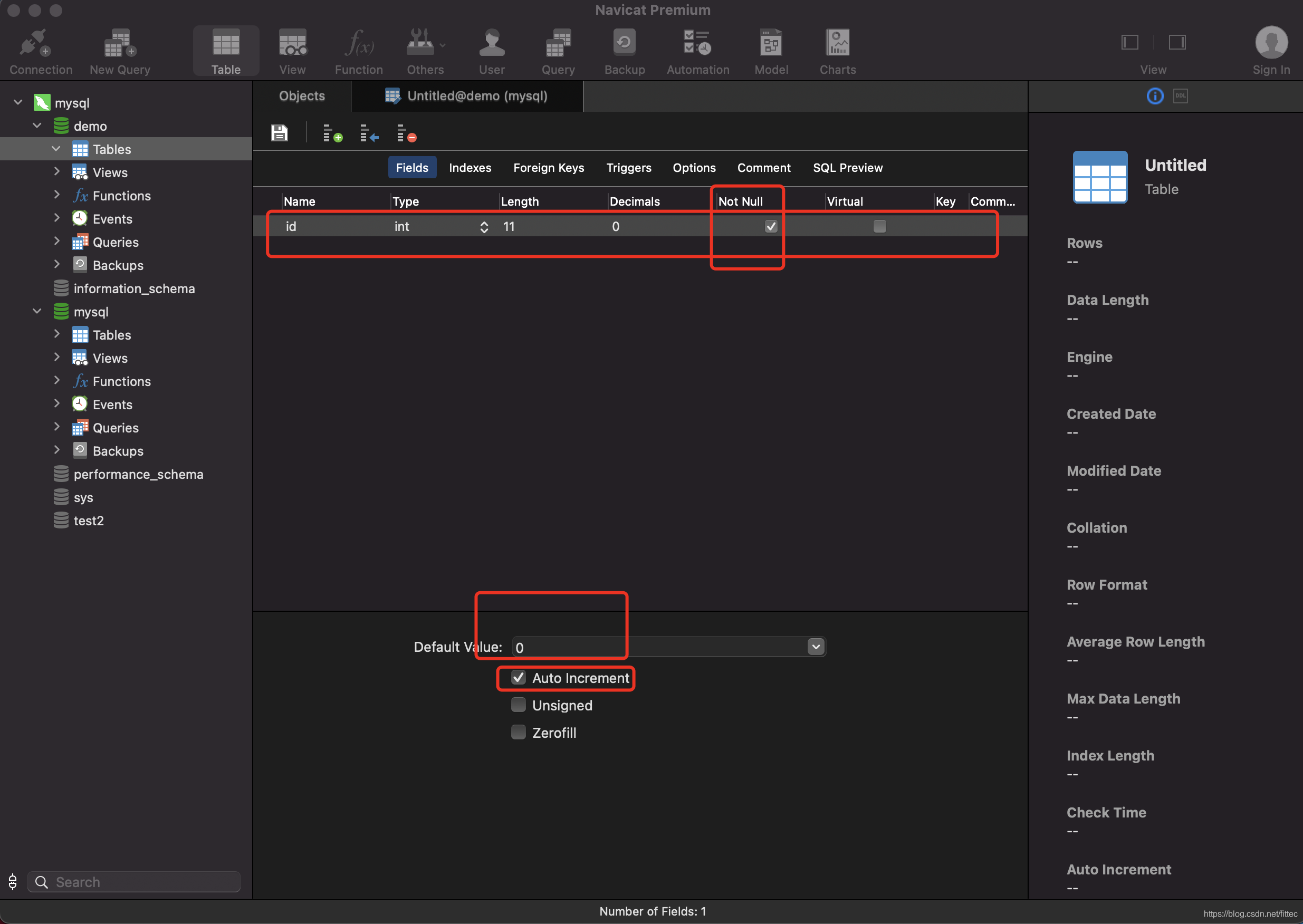
Task: Collapse the demo database tree node
Action: point(37,126)
